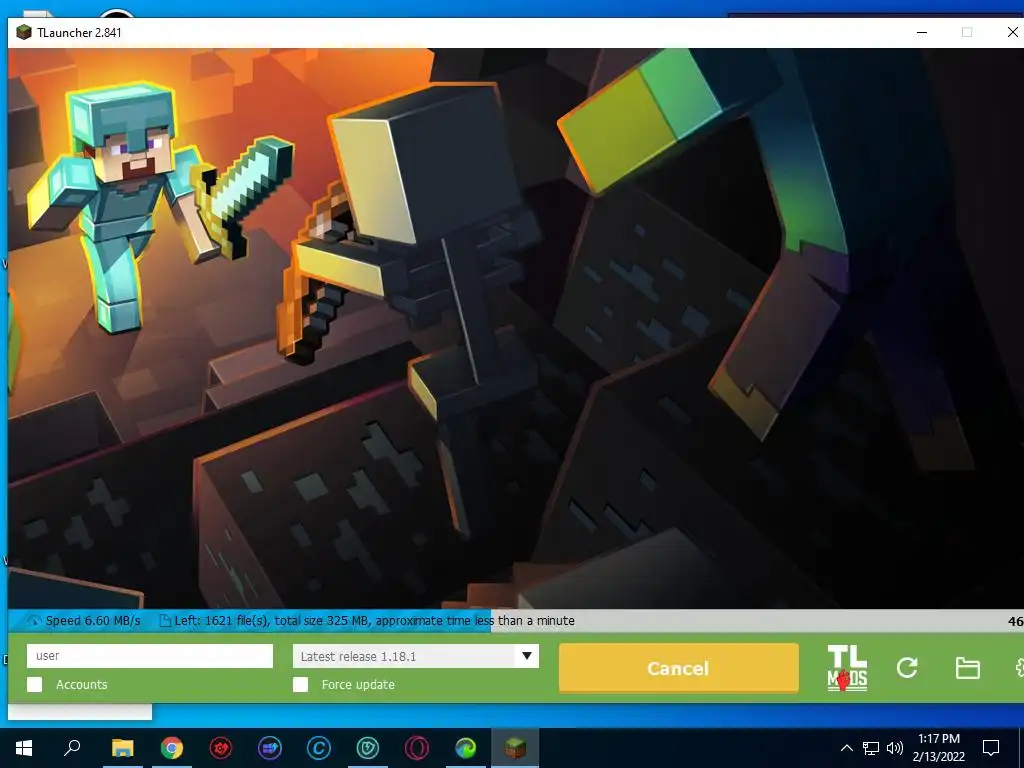Open the taskbar search icon

72,748
